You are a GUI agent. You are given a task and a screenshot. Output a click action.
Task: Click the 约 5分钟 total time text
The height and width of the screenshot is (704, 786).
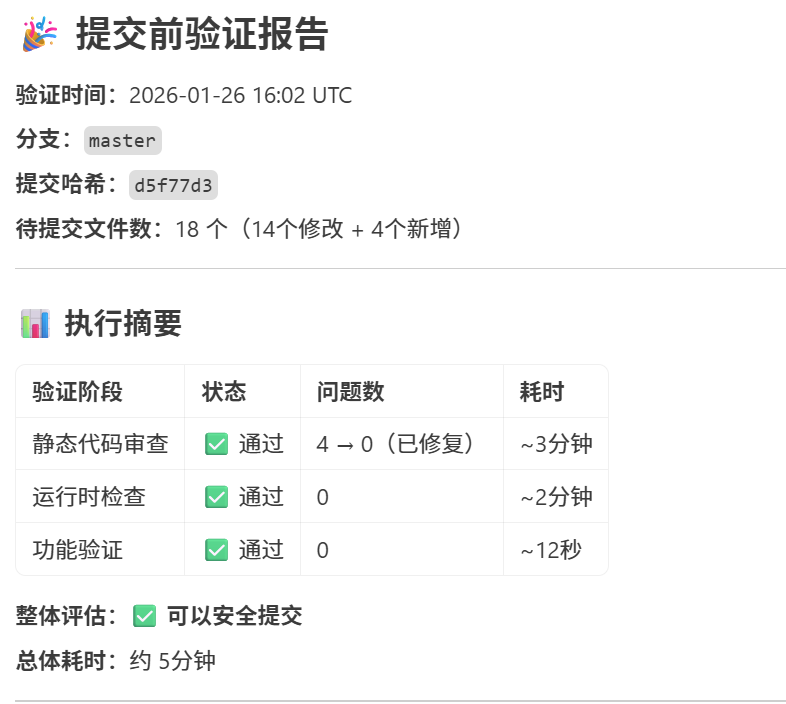click(172, 661)
